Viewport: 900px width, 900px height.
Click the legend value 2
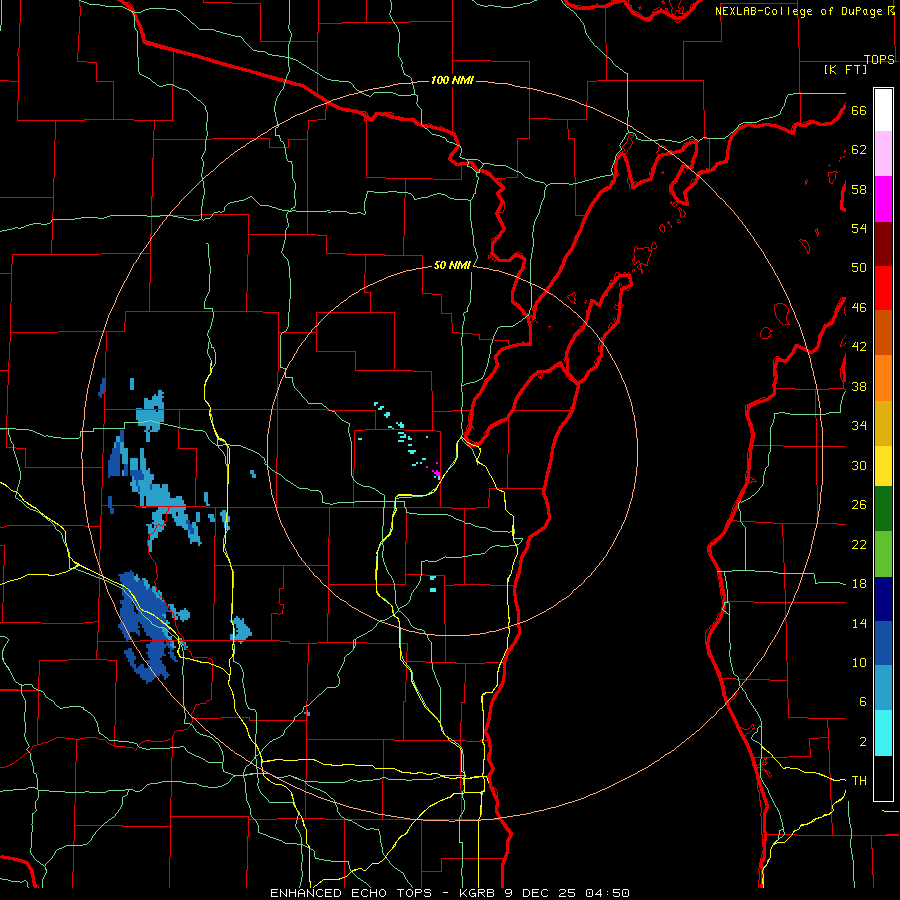click(862, 741)
